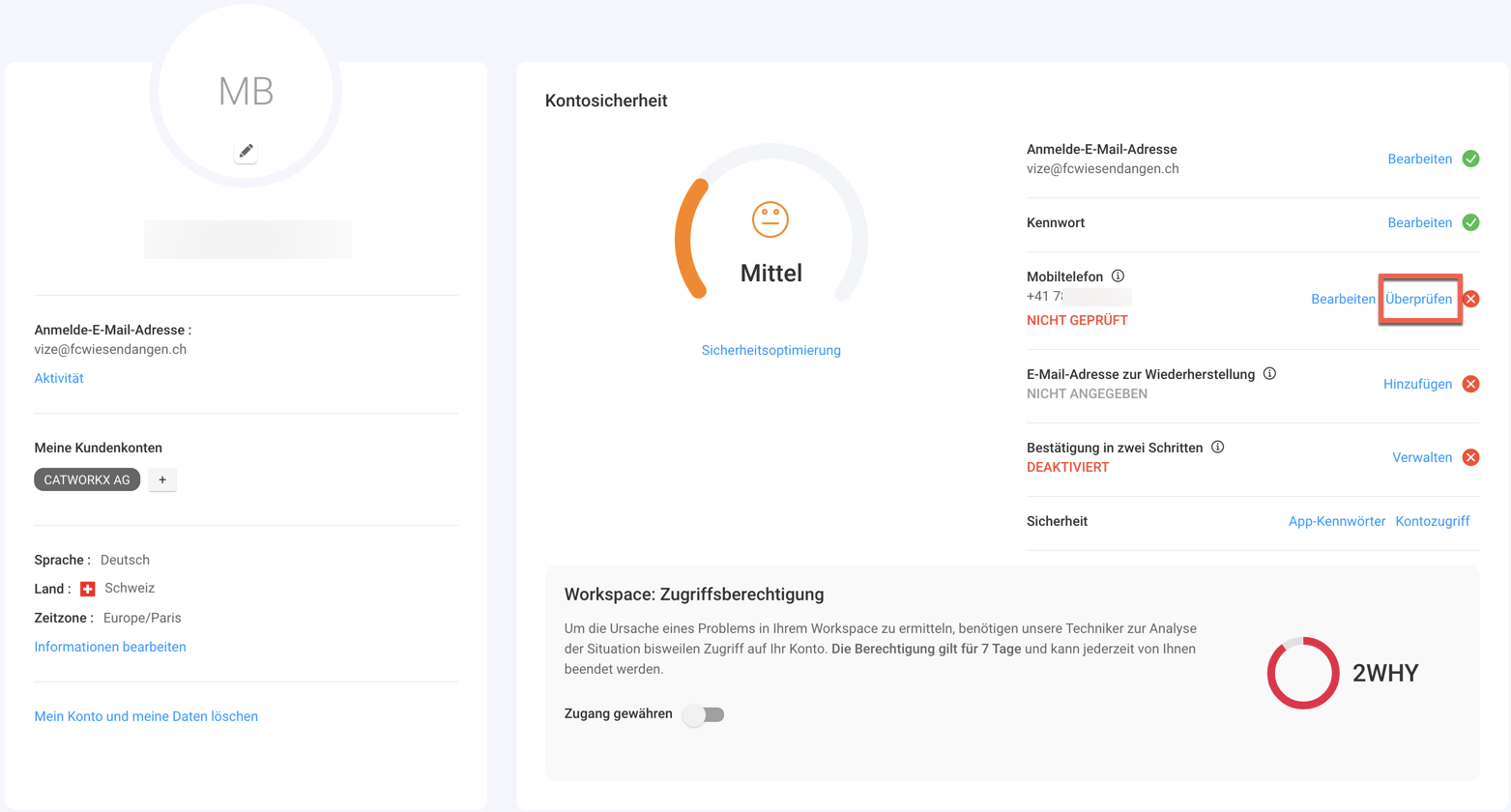This screenshot has width=1511, height=812.
Task: Click red X status icon for Mobiltelefon
Action: click(1470, 299)
